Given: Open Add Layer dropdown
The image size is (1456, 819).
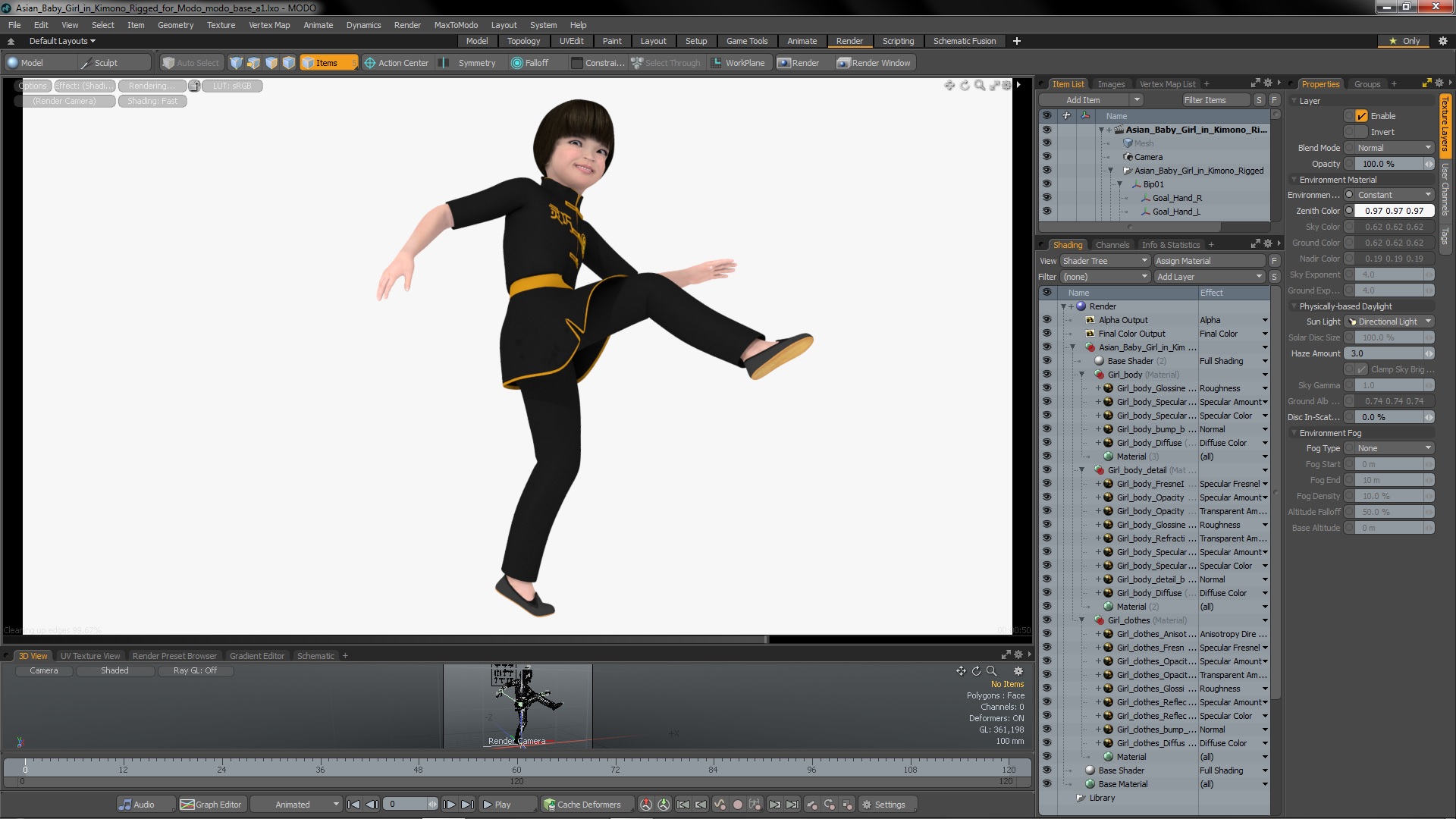Looking at the screenshot, I should coord(1210,277).
